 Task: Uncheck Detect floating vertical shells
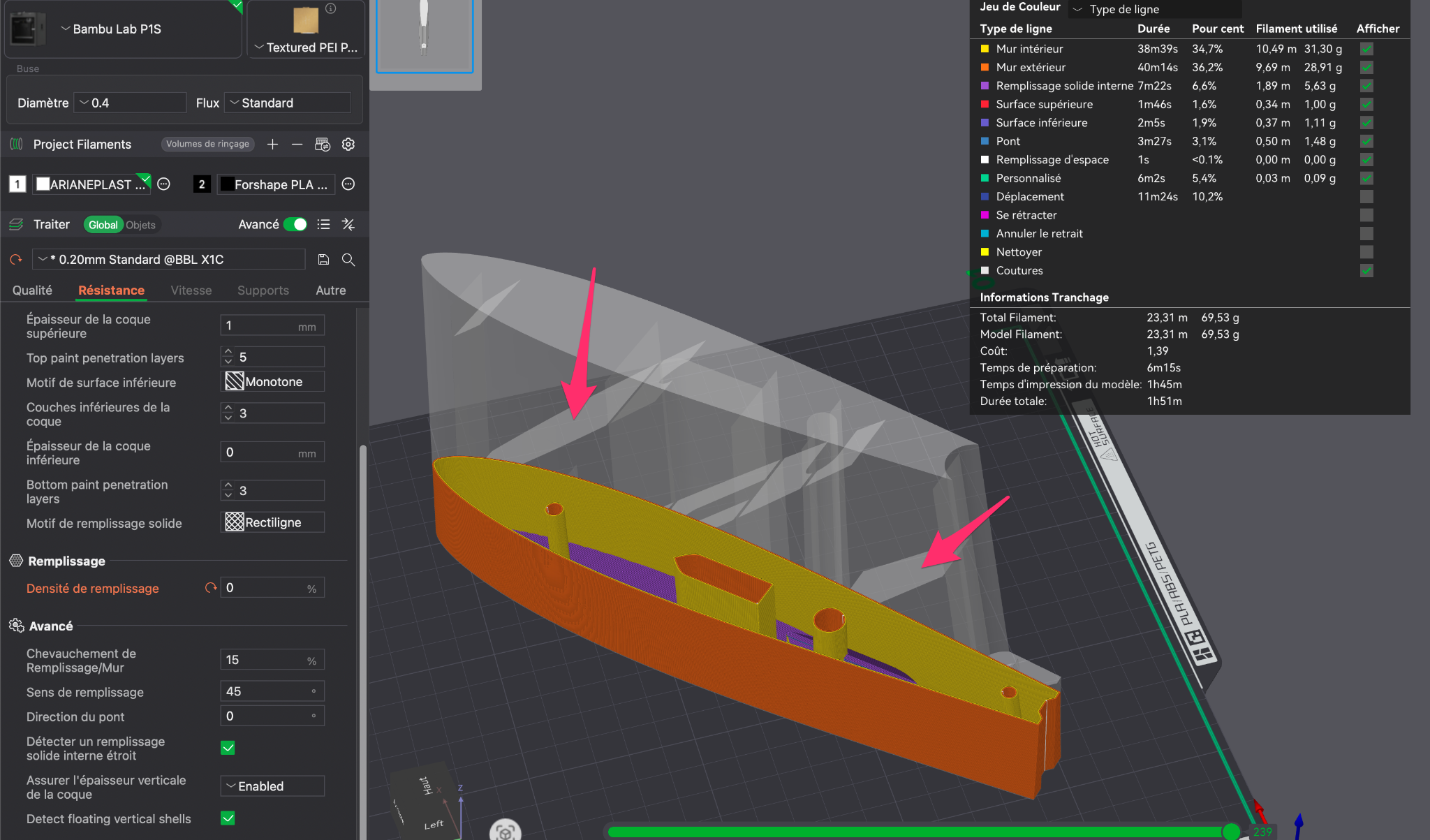point(228,818)
